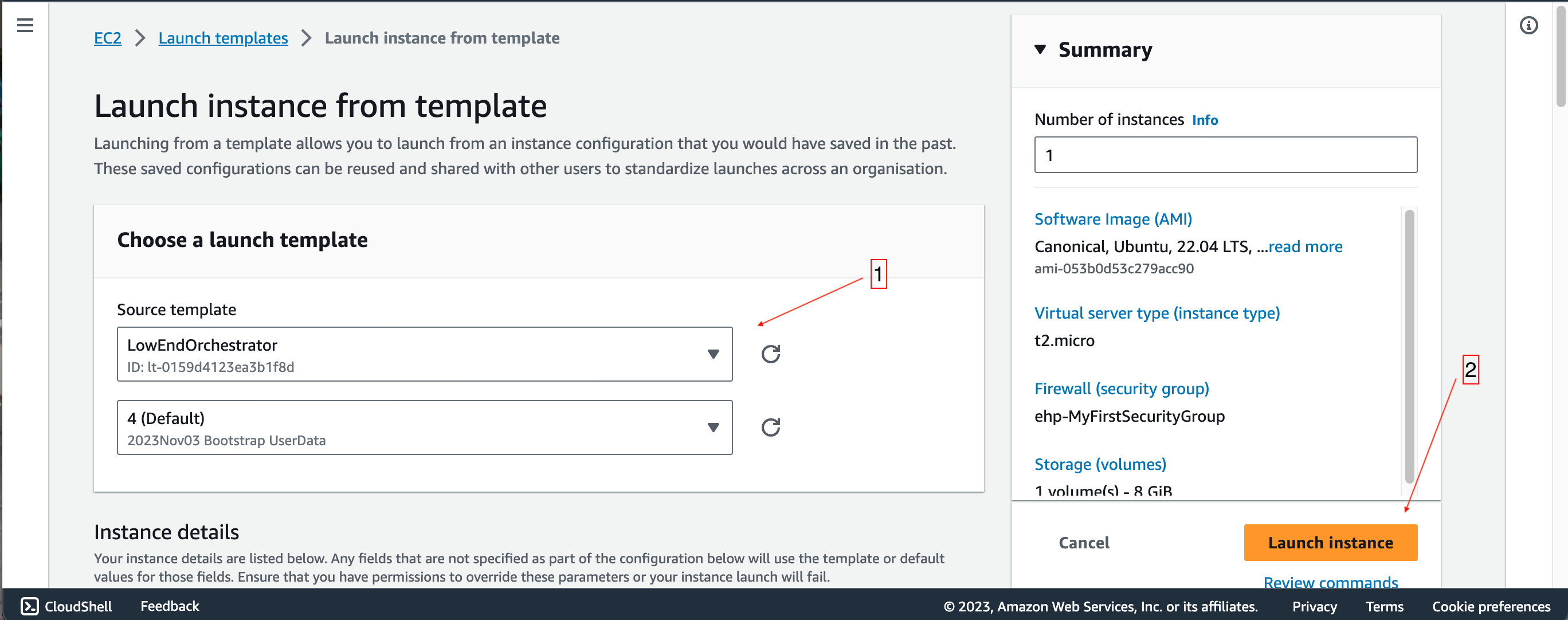The image size is (1568, 620).
Task: Open the CloudShell terminal icon
Action: click(x=30, y=606)
